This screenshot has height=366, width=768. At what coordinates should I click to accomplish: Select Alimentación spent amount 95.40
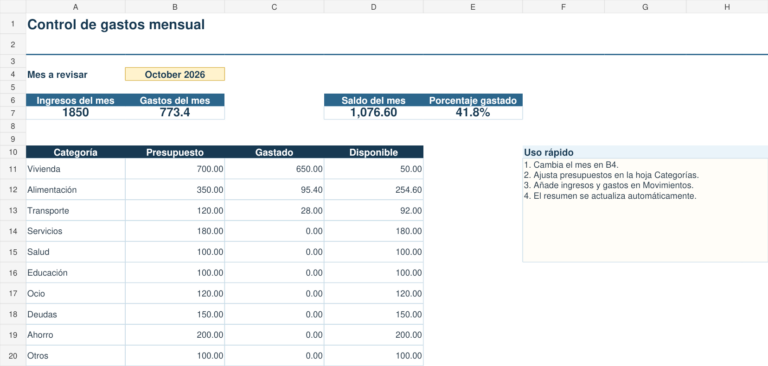click(274, 190)
